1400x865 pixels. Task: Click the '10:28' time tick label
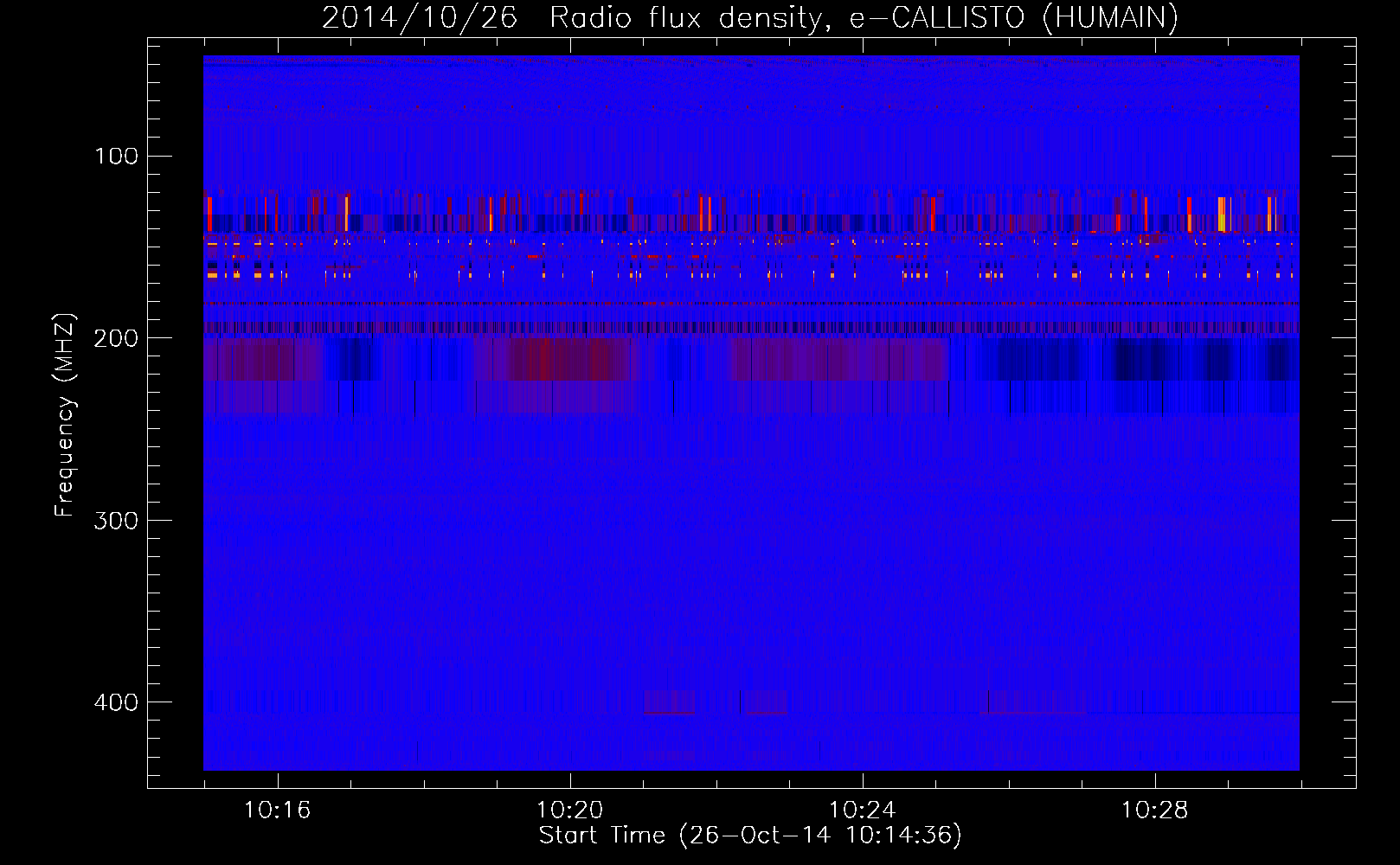1154,811
